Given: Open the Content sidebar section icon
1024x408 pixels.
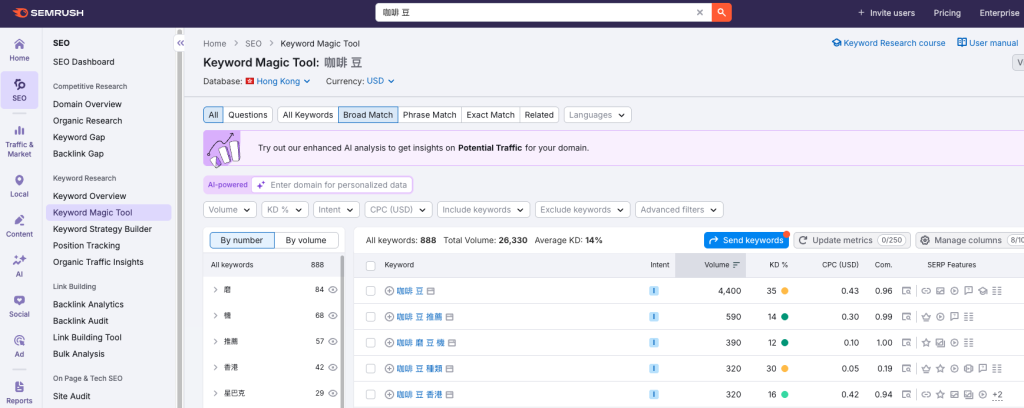Looking at the screenshot, I should click(19, 226).
